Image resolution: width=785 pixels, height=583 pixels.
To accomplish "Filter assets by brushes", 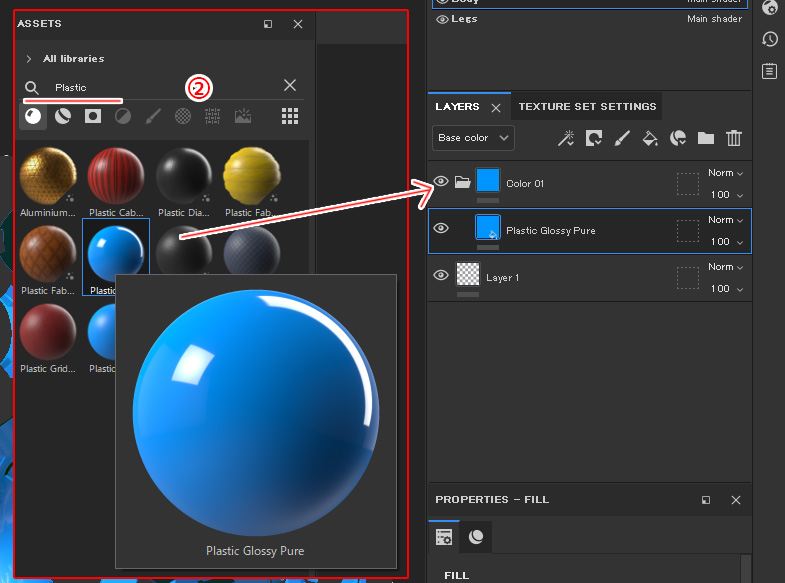I will (x=153, y=116).
